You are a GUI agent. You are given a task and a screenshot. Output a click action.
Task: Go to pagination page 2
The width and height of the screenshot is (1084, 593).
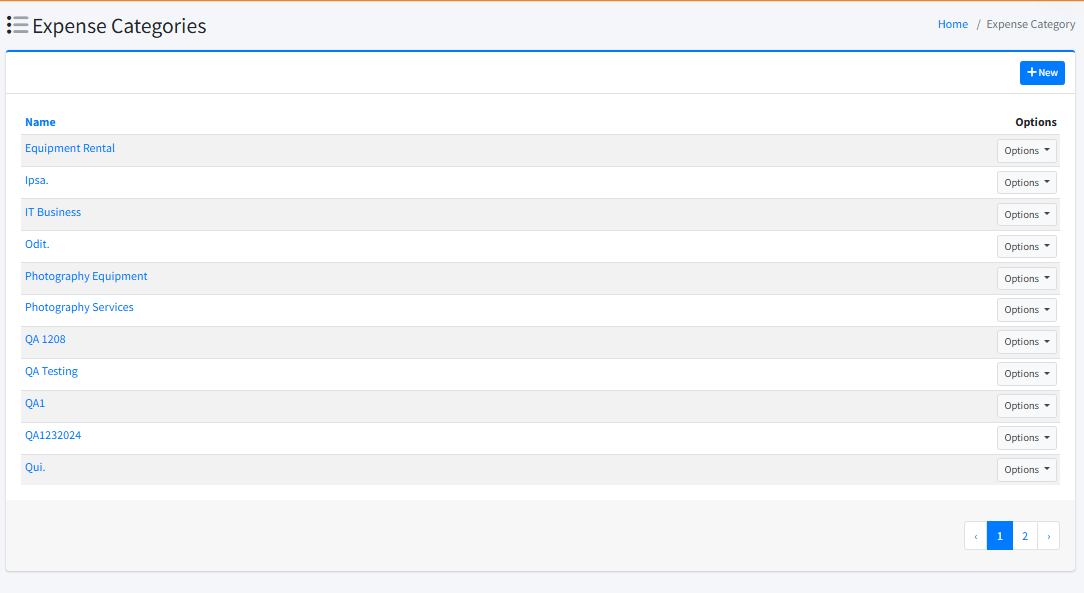point(1025,536)
